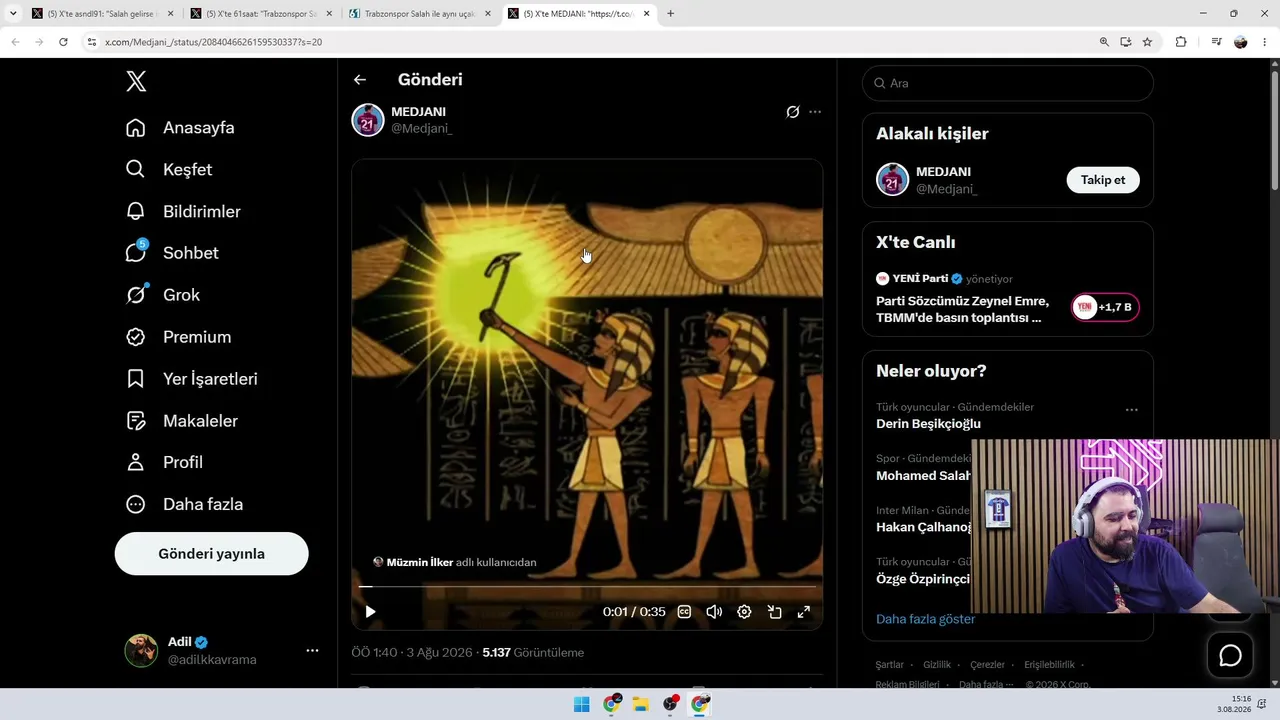Viewport: 1280px width, 720px height.
Task: Open Sohbet messages in the sidebar
Action: [173, 253]
